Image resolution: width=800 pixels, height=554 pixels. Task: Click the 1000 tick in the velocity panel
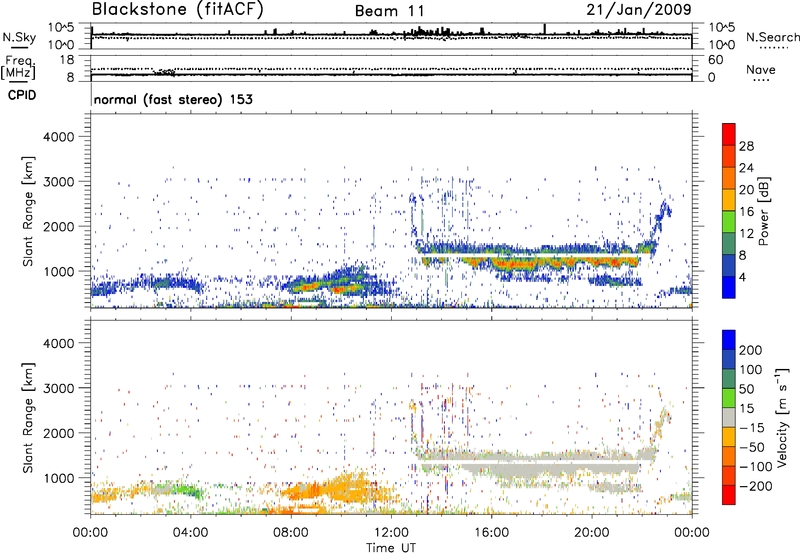coord(58,478)
